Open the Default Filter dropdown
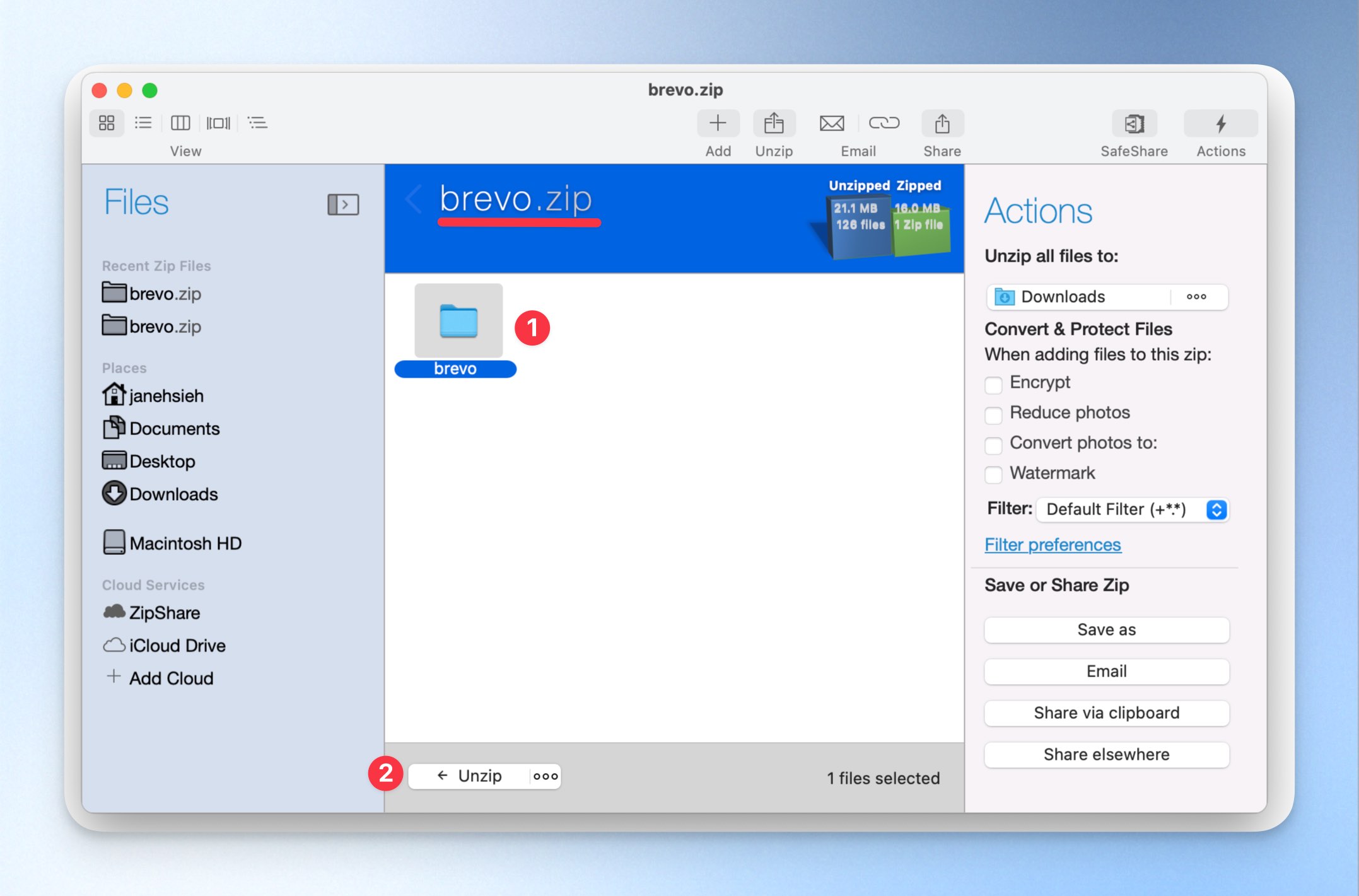 [x=1133, y=509]
